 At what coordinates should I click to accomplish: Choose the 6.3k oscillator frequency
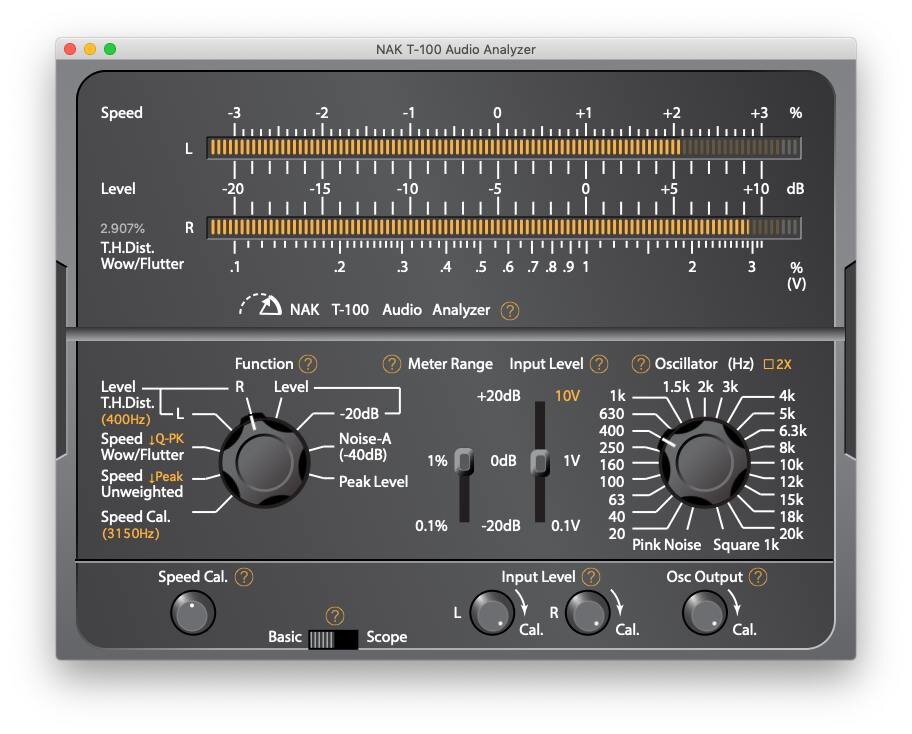pyautogui.click(x=793, y=430)
